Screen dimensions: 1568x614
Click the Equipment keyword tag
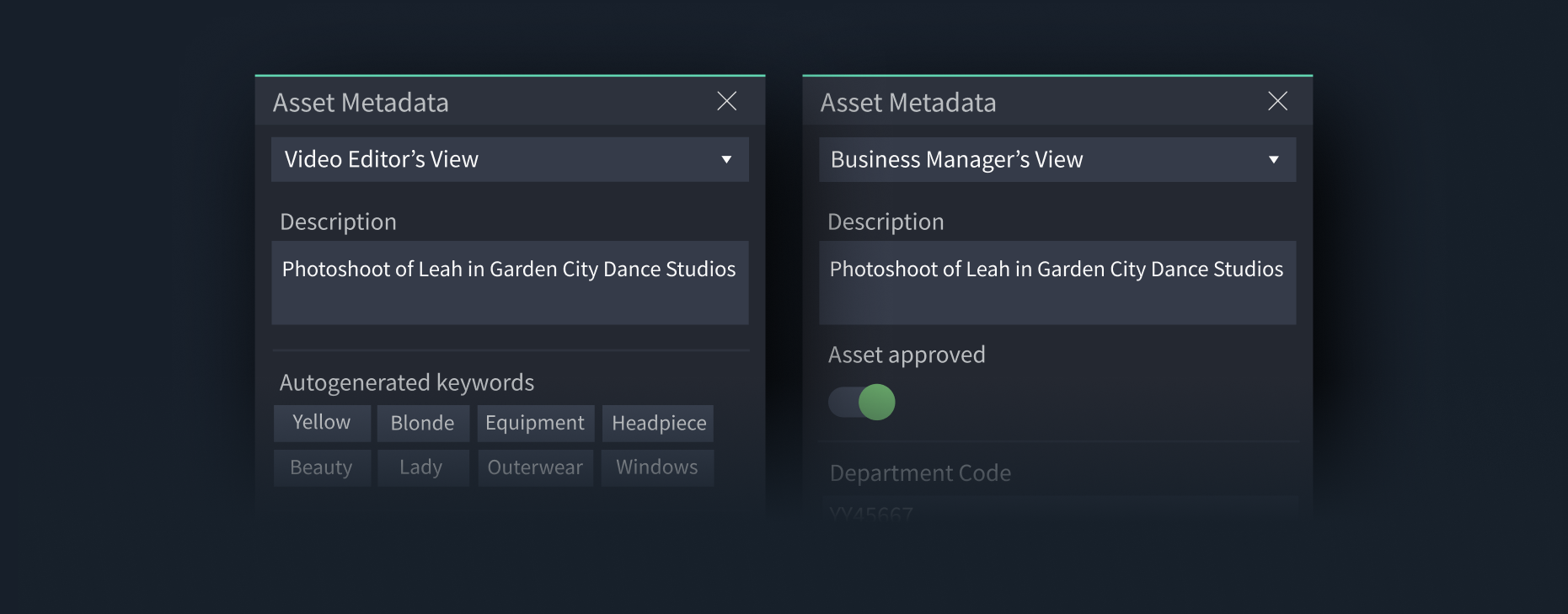(535, 423)
